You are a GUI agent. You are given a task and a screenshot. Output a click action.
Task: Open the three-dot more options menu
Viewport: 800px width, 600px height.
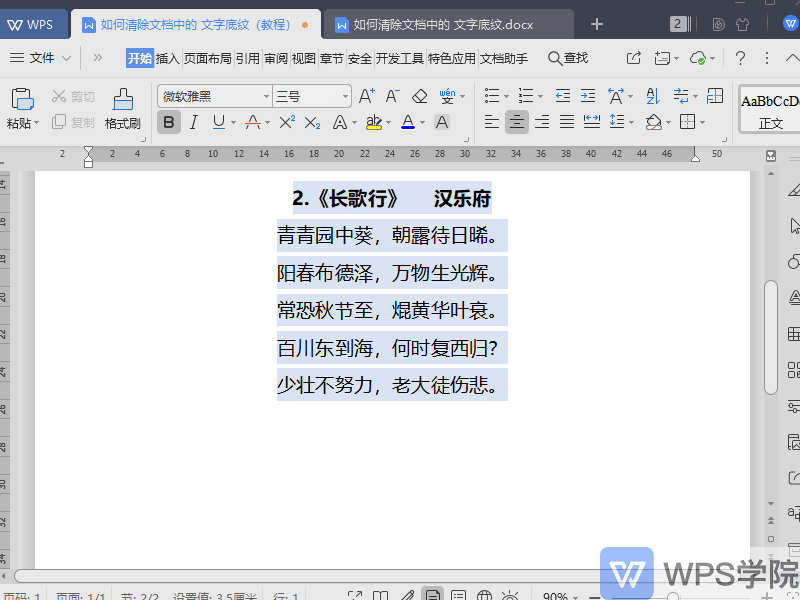(x=766, y=58)
